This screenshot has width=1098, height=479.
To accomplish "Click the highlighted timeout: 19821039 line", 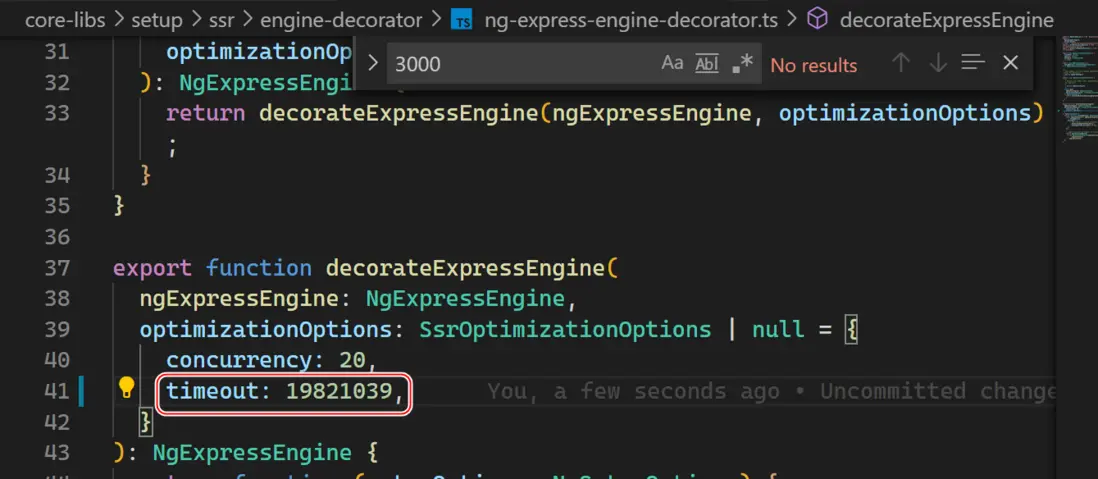I will 284,391.
